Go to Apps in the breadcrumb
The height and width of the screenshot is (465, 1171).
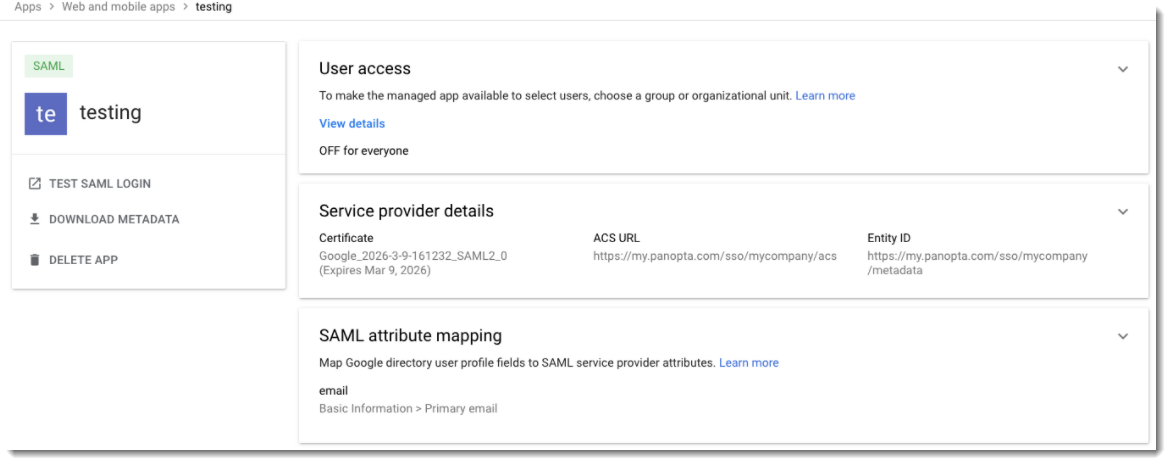point(28,7)
